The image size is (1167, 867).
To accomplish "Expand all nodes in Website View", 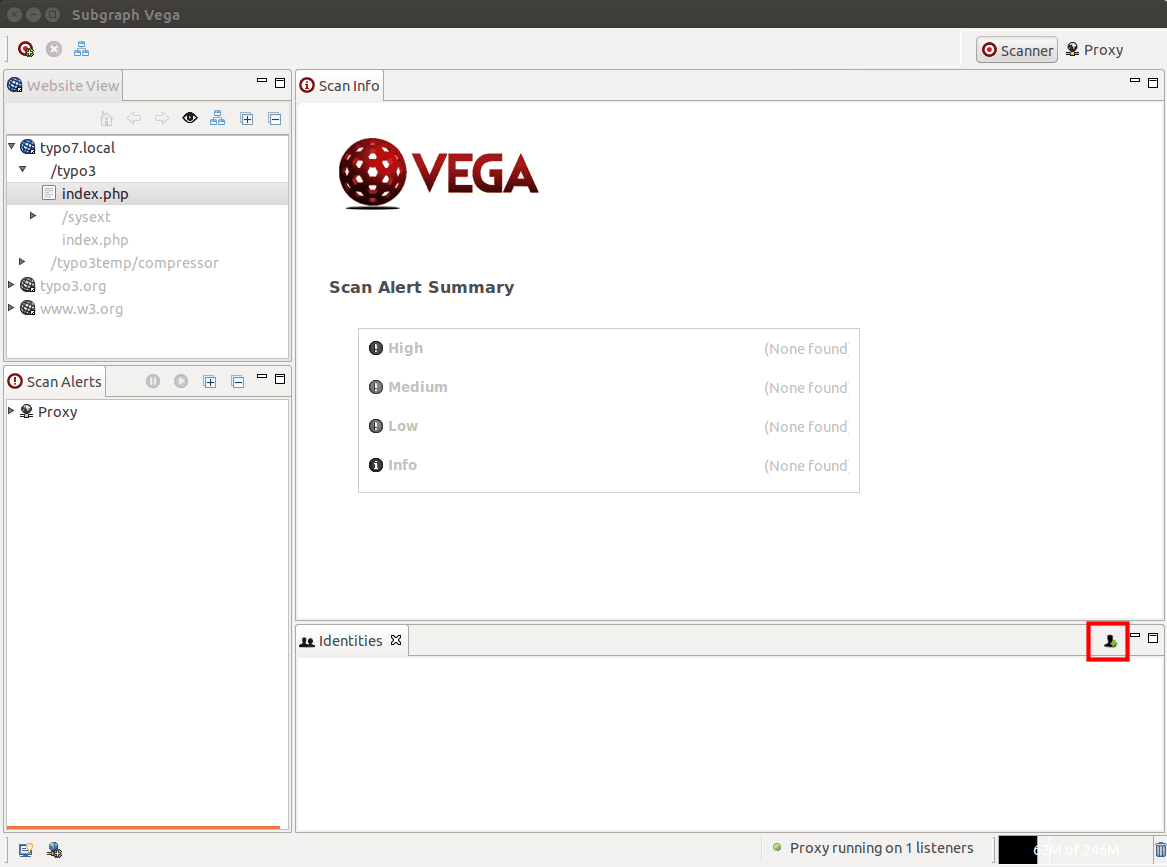I will [x=247, y=119].
